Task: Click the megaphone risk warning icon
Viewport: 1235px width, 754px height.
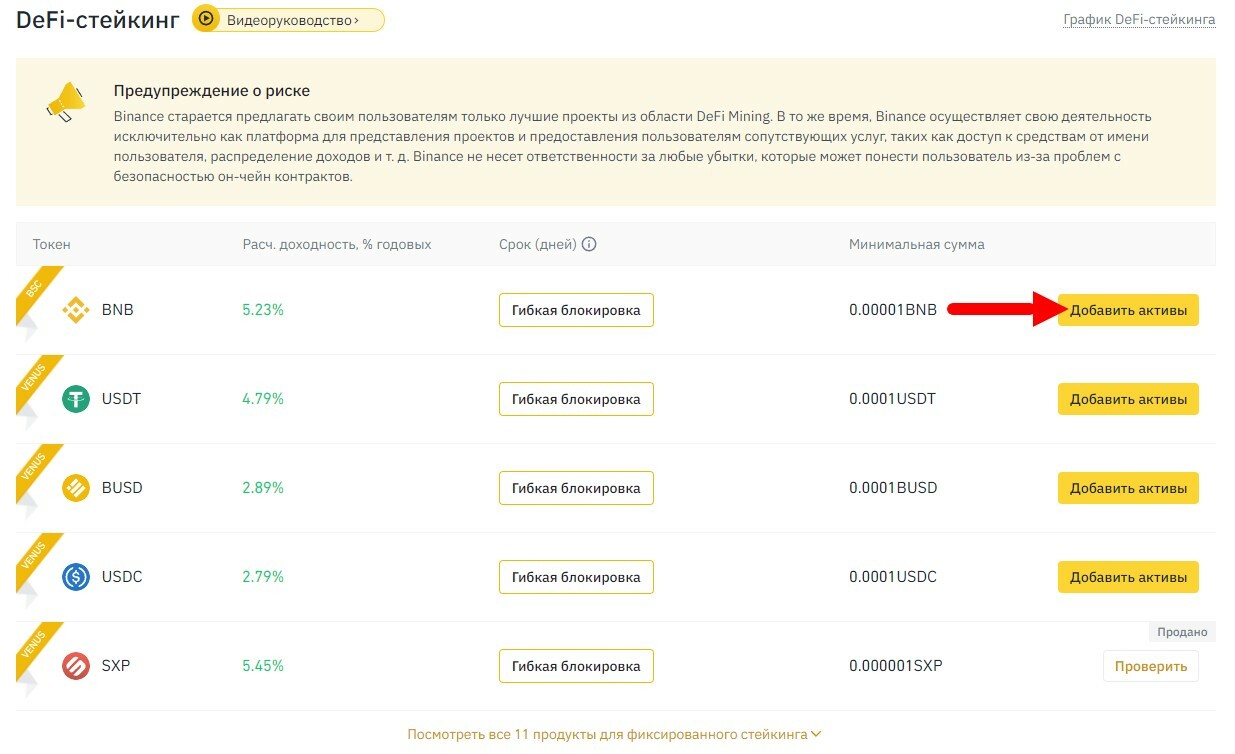Action: point(66,101)
